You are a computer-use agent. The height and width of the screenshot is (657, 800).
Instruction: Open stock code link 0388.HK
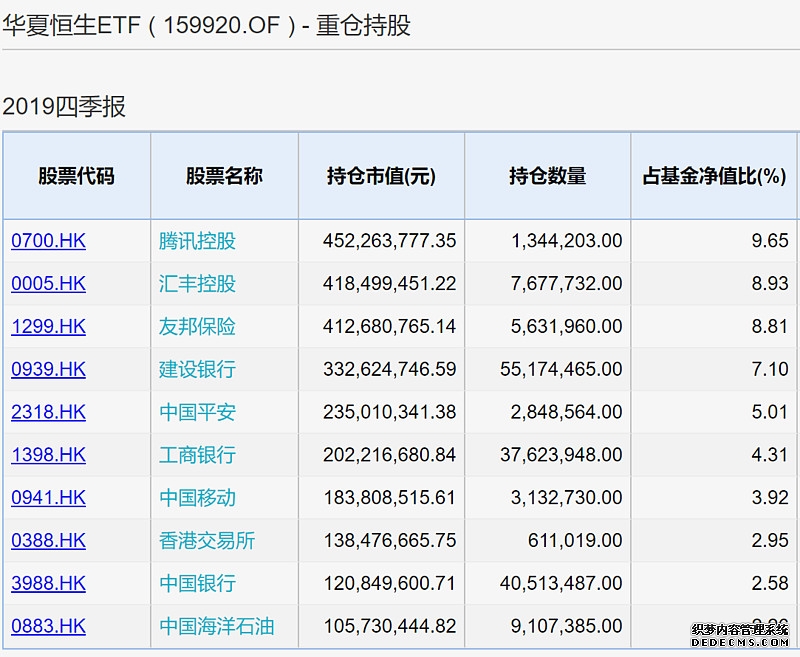point(48,540)
